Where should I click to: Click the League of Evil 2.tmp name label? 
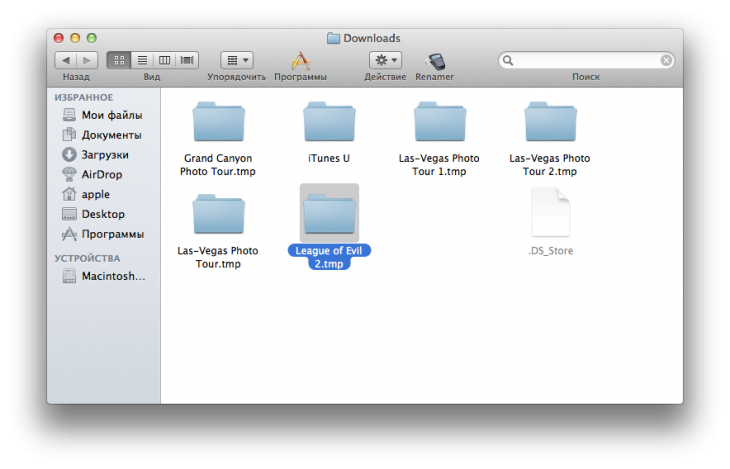click(329, 257)
